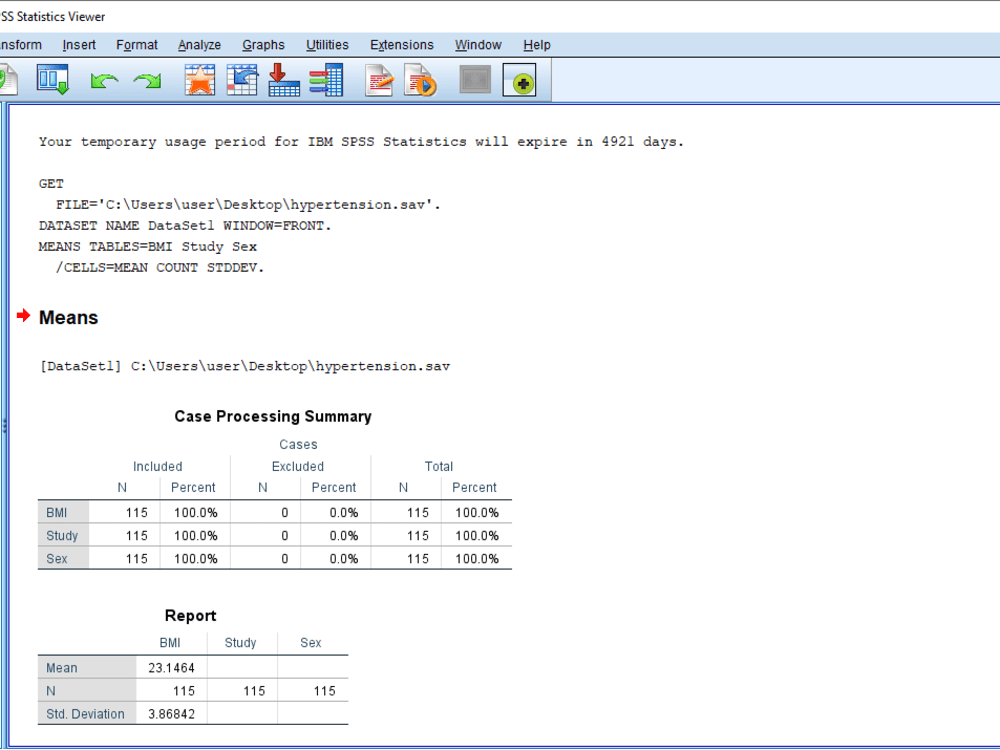Image resolution: width=1000 pixels, height=750 pixels.
Task: Select the red arrow marker beside Means
Action: tap(24, 317)
